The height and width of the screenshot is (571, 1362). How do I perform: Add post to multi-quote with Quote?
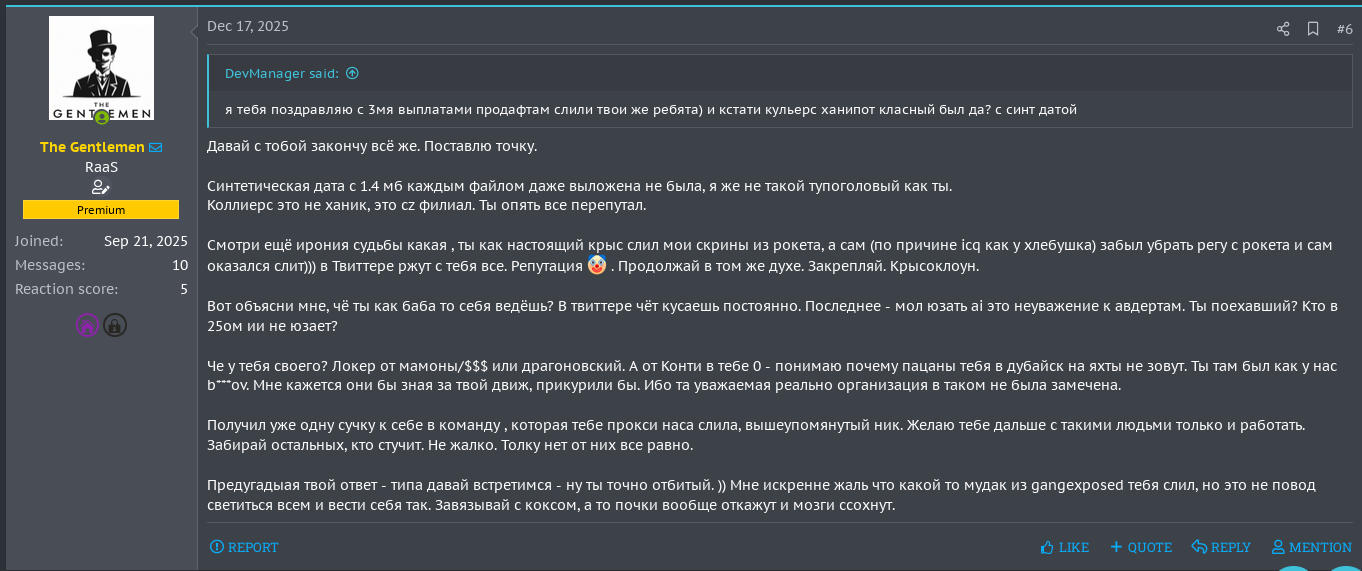click(x=1141, y=547)
